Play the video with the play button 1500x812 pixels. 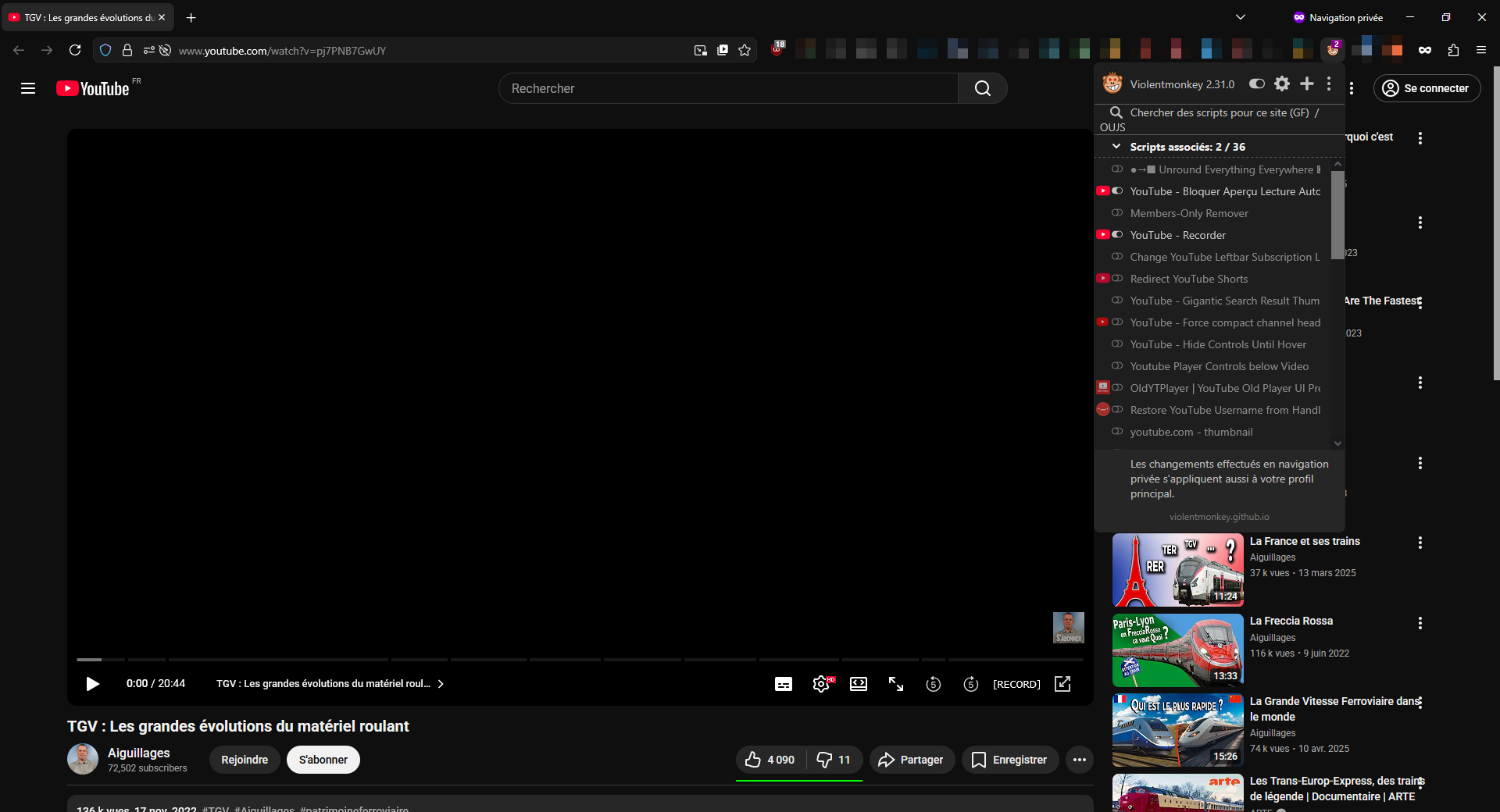(92, 684)
